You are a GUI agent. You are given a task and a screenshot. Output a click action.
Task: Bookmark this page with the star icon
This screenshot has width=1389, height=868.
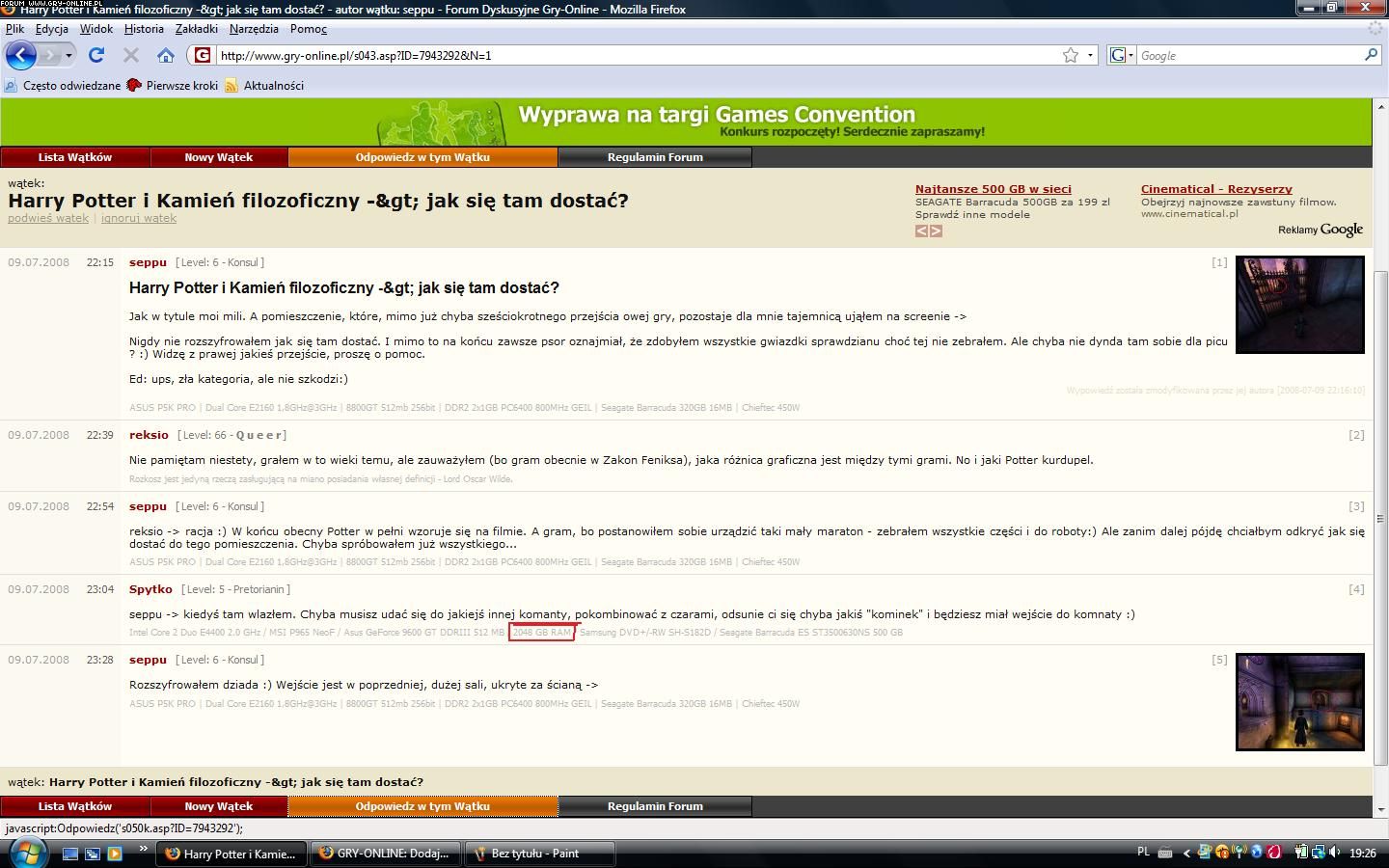point(1070,55)
